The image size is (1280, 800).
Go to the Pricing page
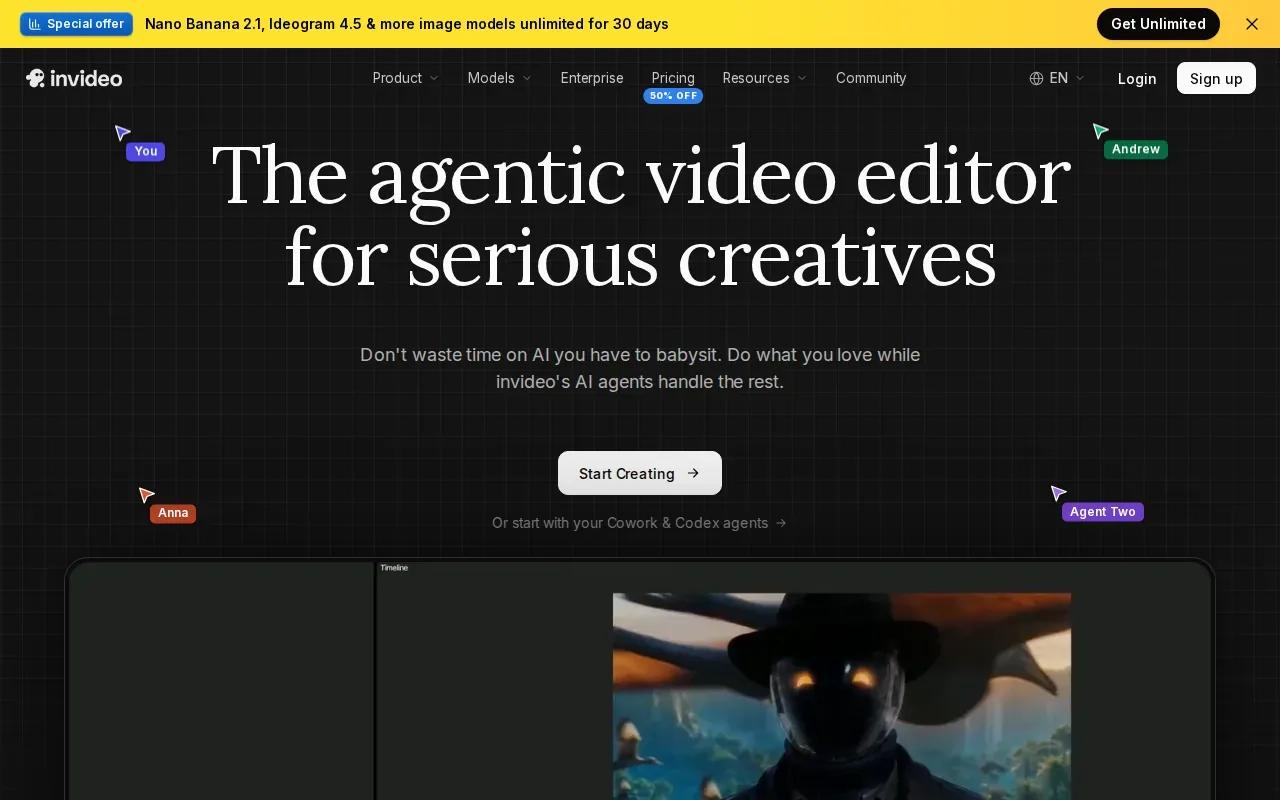pyautogui.click(x=673, y=78)
